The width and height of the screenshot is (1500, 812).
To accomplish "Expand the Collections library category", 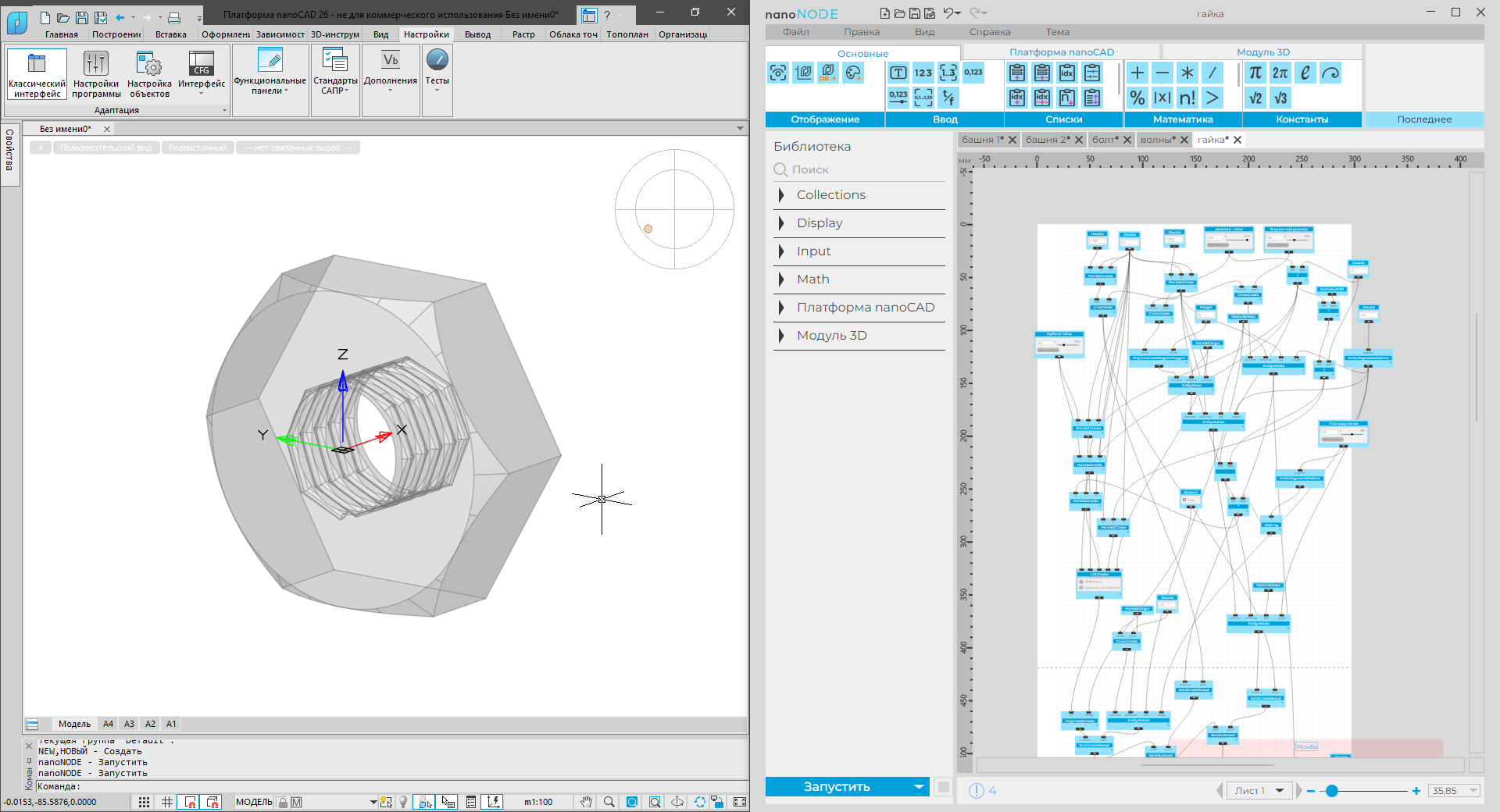I will [x=830, y=195].
